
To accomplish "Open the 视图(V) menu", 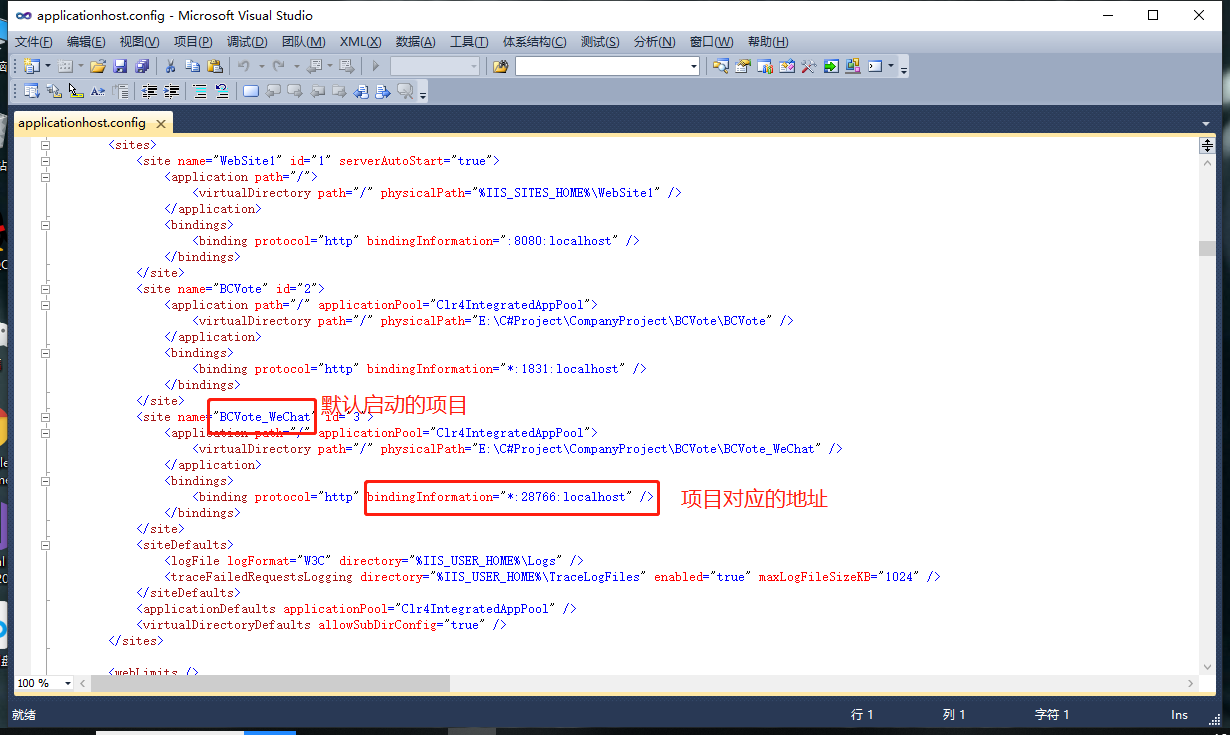I will point(139,42).
